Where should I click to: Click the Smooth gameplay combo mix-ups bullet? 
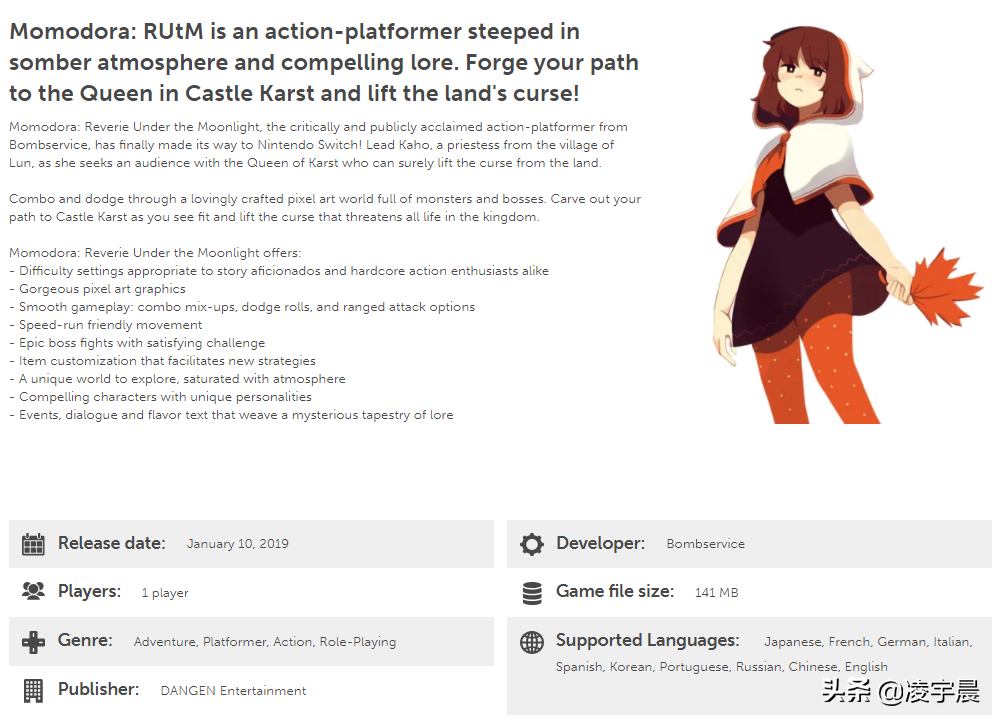tap(242, 307)
